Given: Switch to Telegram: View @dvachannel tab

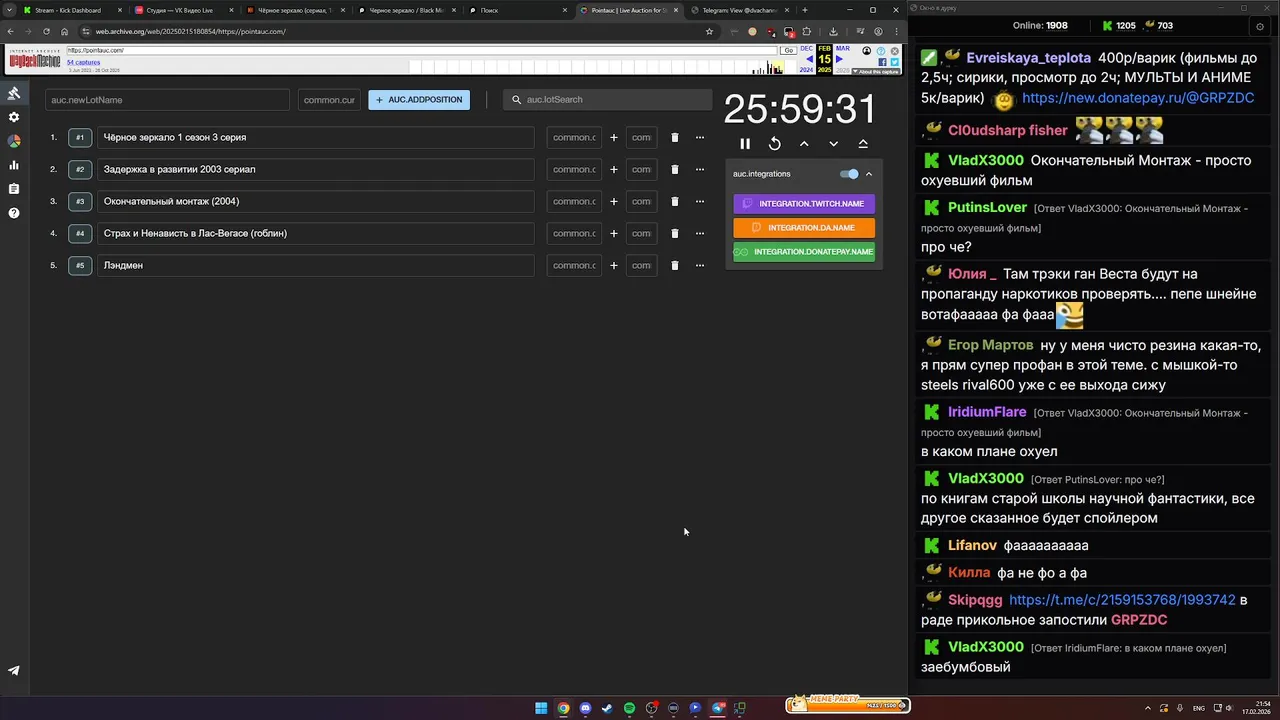Looking at the screenshot, I should [738, 10].
